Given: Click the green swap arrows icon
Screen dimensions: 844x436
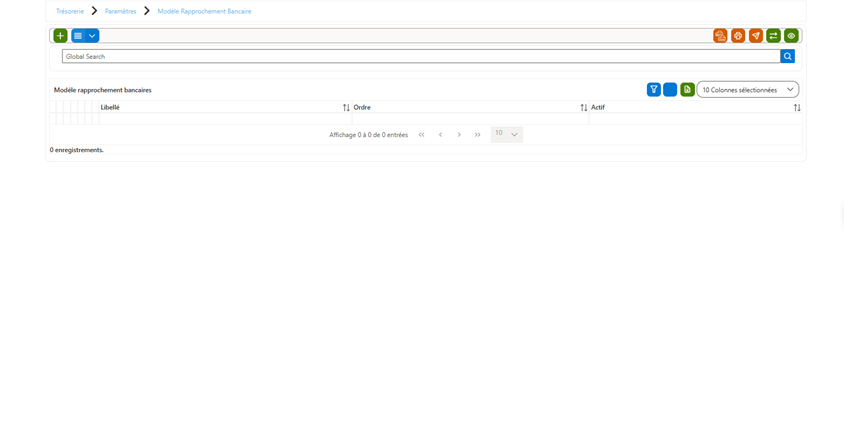Looking at the screenshot, I should click(773, 36).
